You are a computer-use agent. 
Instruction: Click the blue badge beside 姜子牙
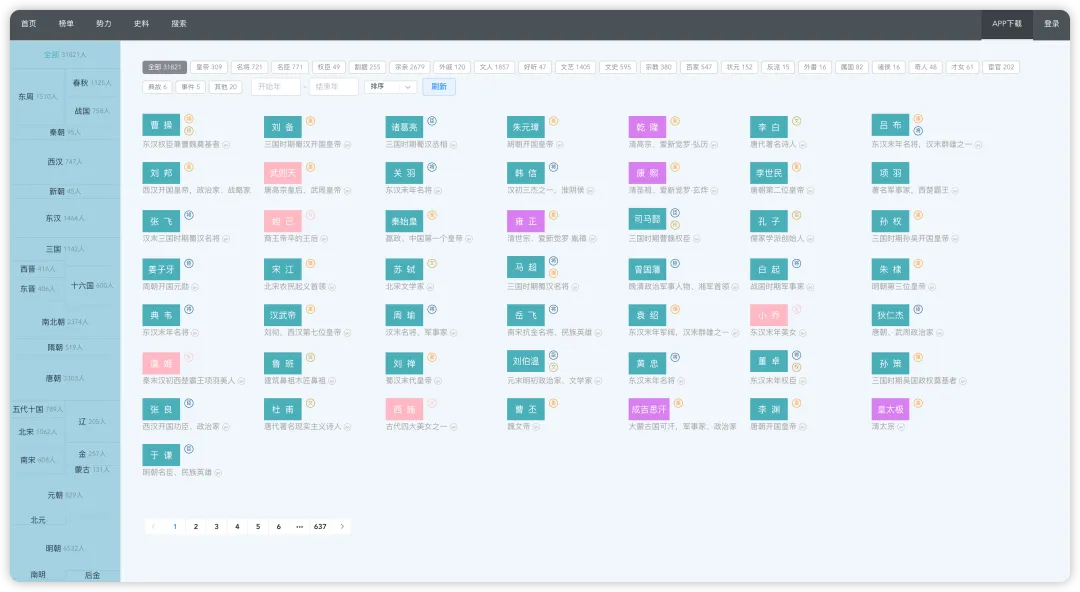tap(189, 263)
